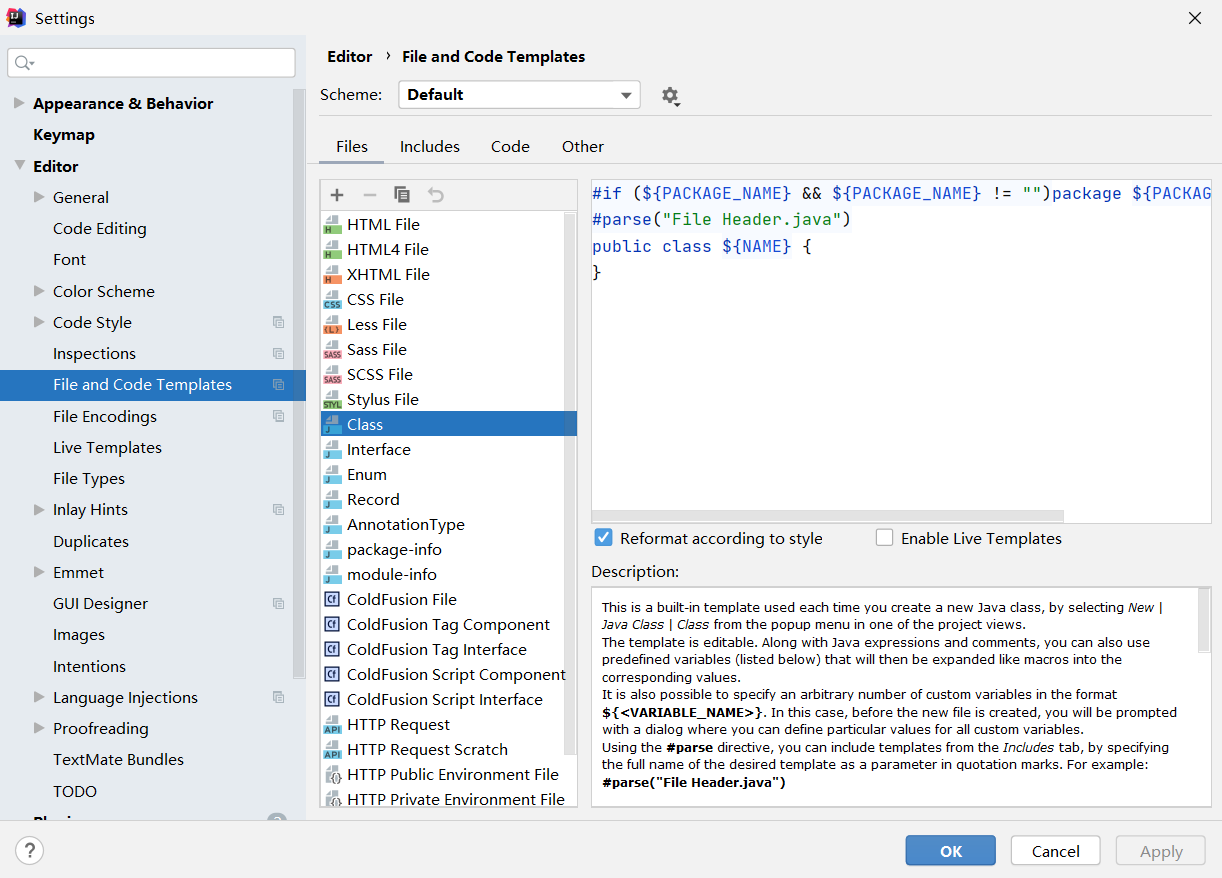Viewport: 1222px width, 878px height.
Task: Click the OK button
Action: (951, 851)
